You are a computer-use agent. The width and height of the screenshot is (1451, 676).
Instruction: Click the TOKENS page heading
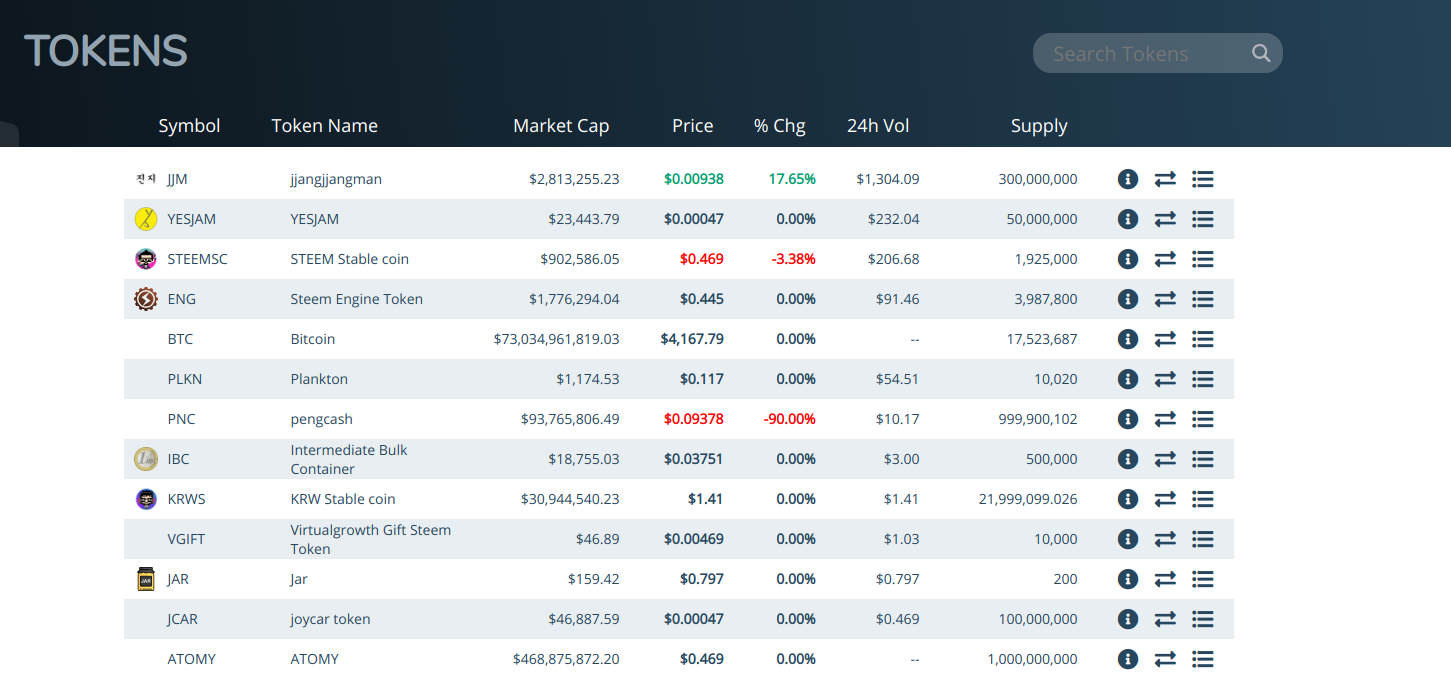(106, 51)
